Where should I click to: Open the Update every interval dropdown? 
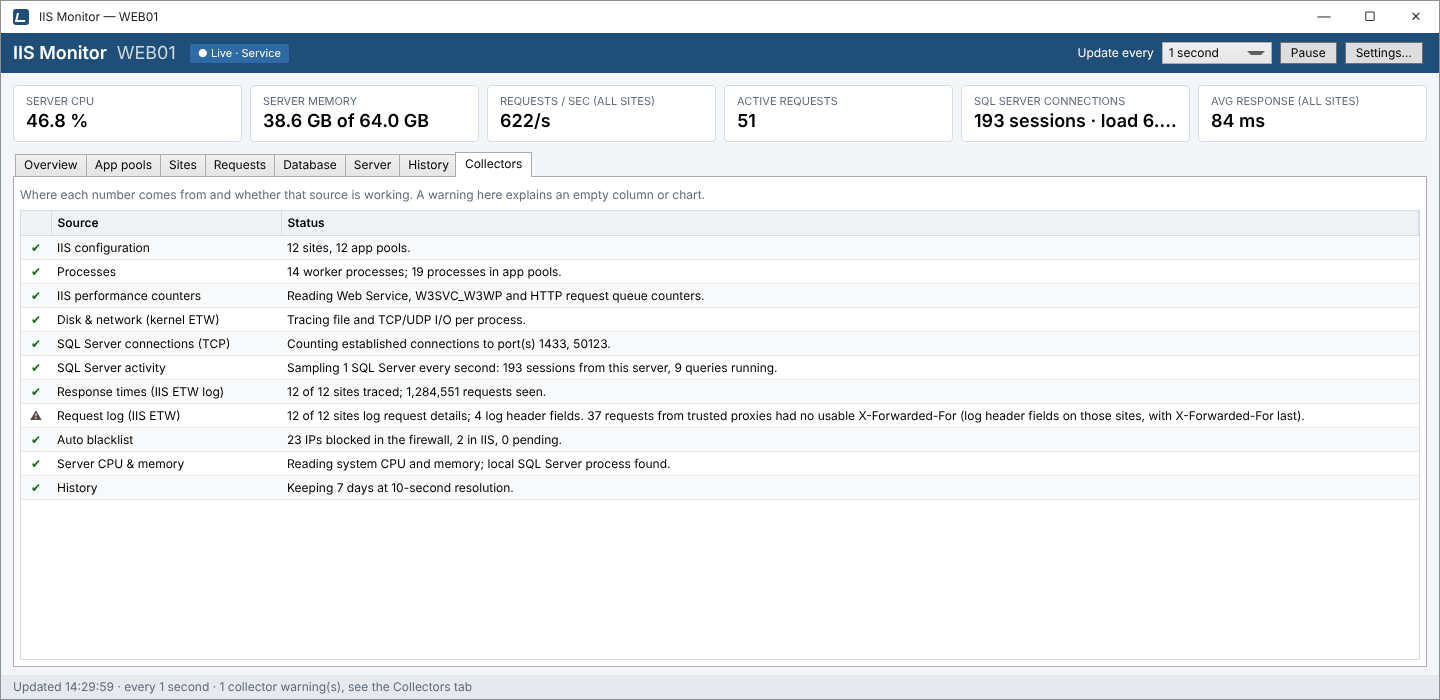1216,53
